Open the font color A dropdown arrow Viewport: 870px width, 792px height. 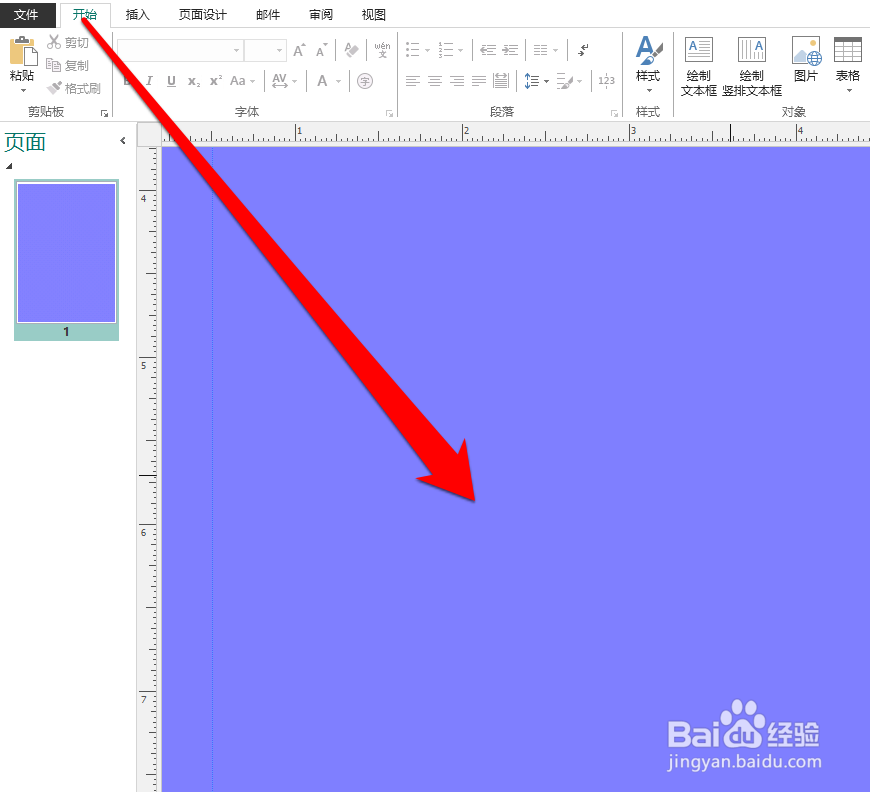tap(338, 82)
